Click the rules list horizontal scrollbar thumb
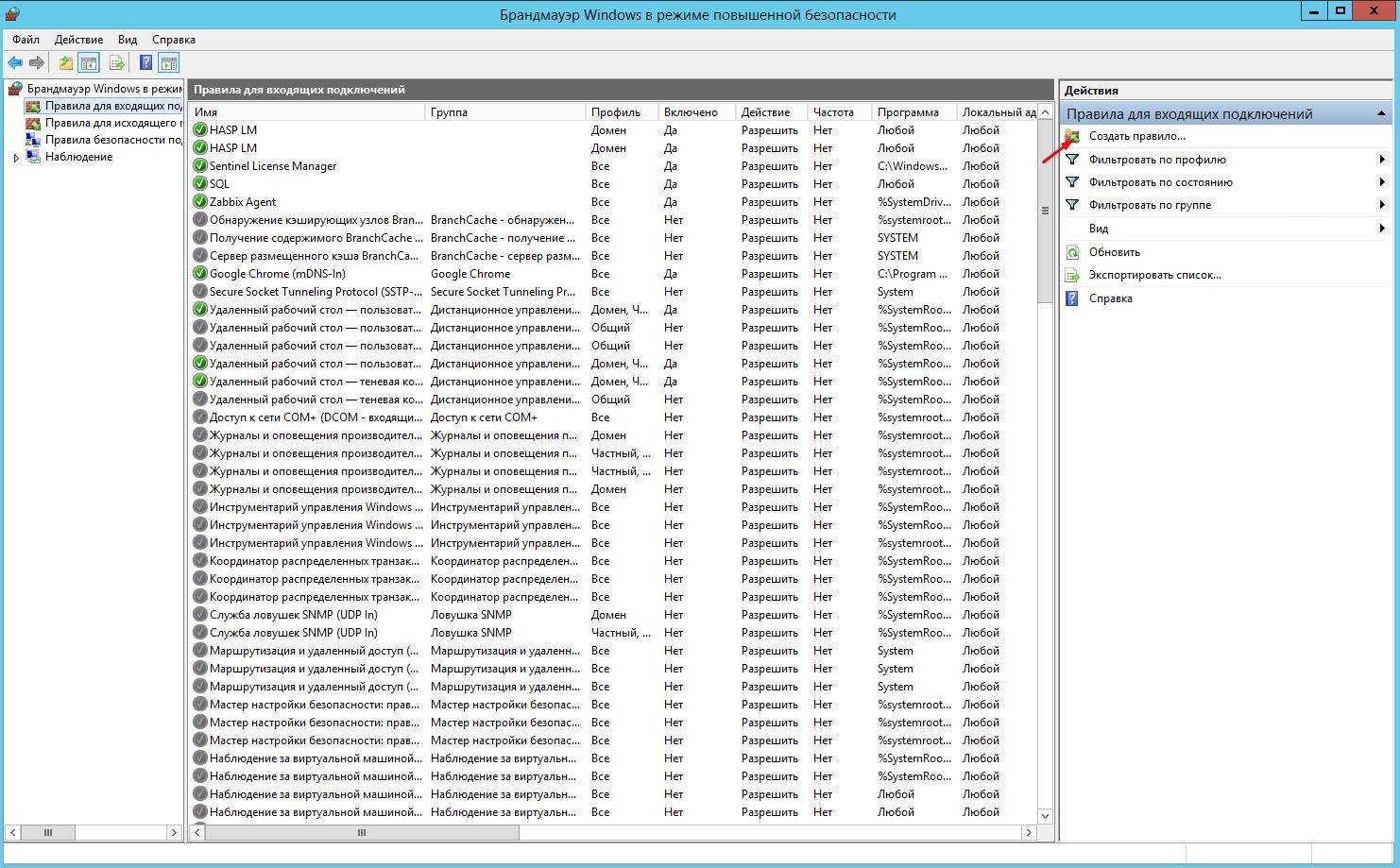The height and width of the screenshot is (868, 1400). click(362, 833)
